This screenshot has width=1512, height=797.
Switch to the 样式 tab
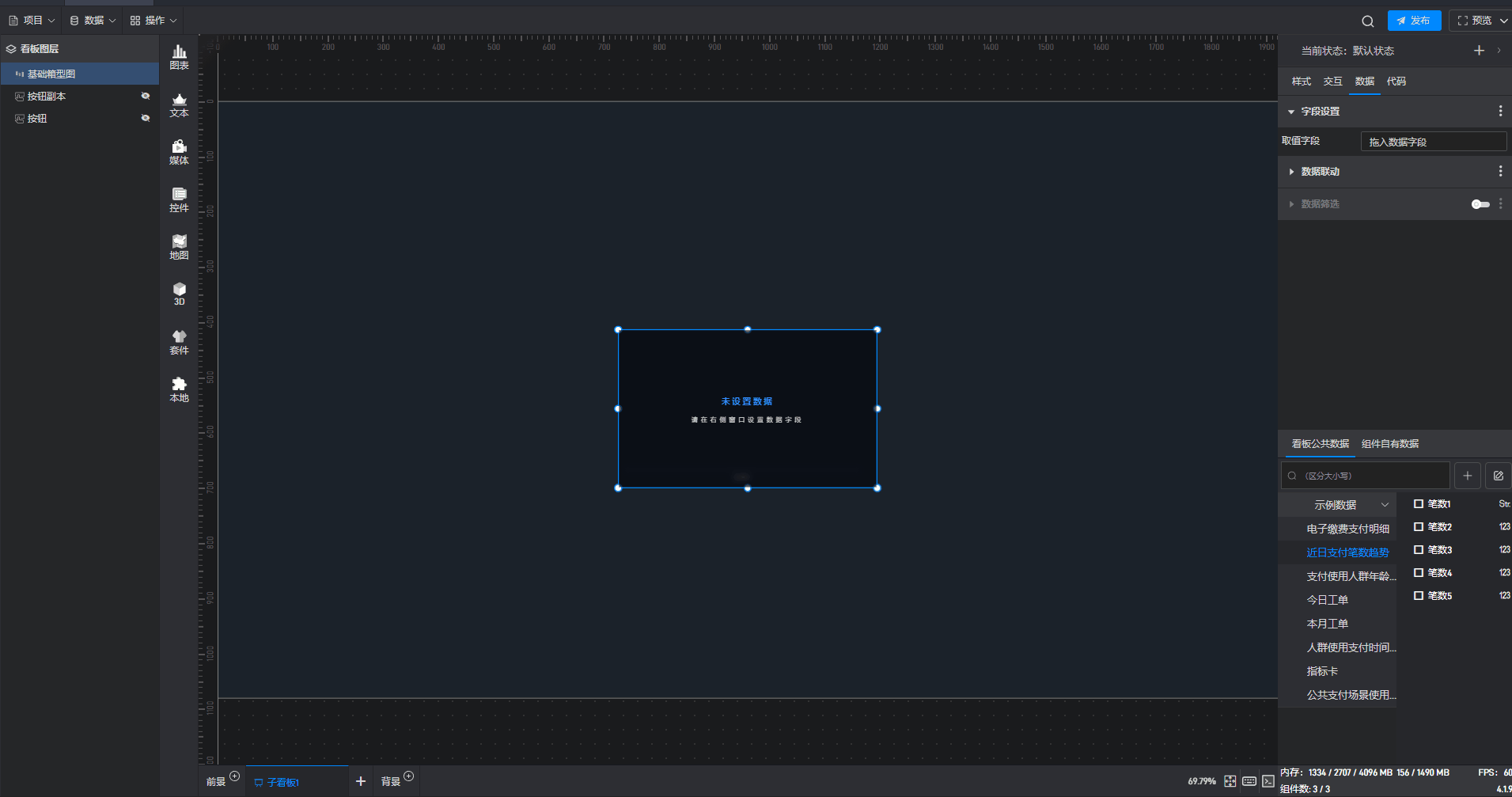click(x=1301, y=82)
